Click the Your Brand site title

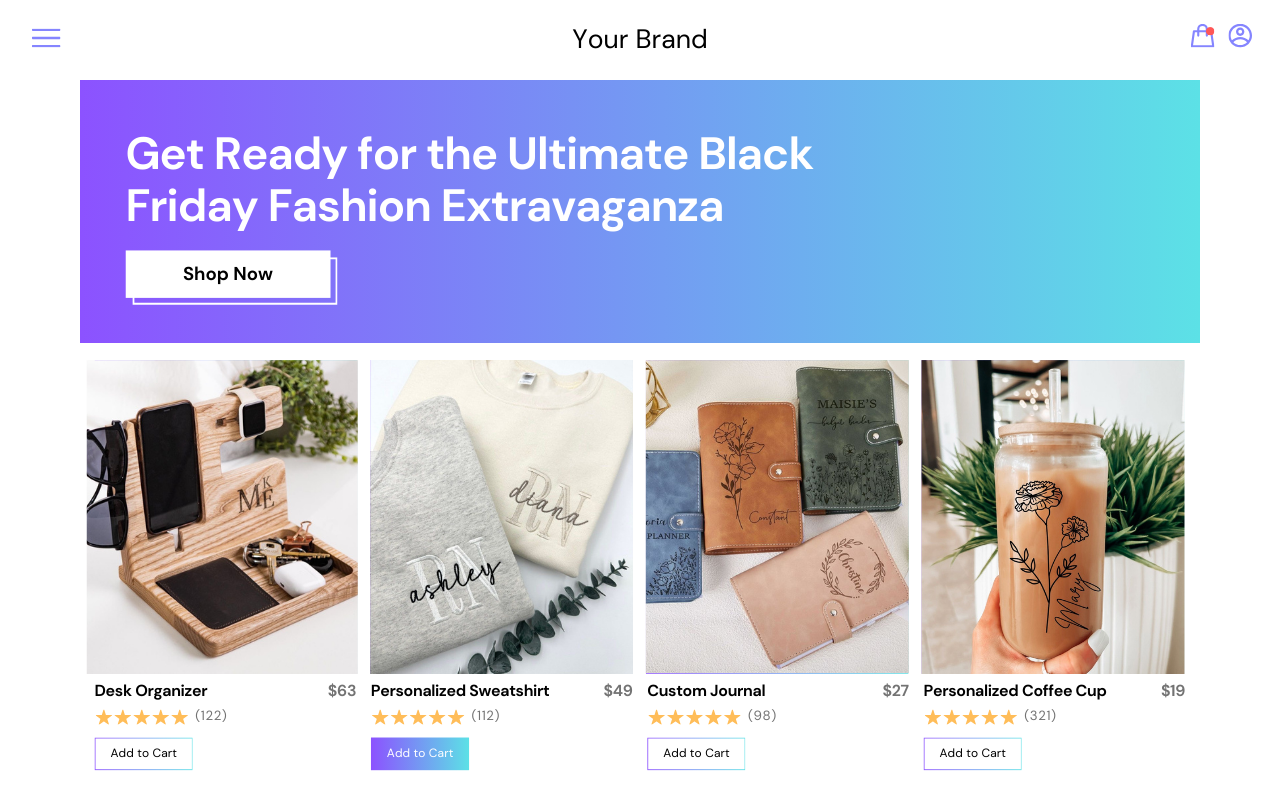(x=640, y=39)
